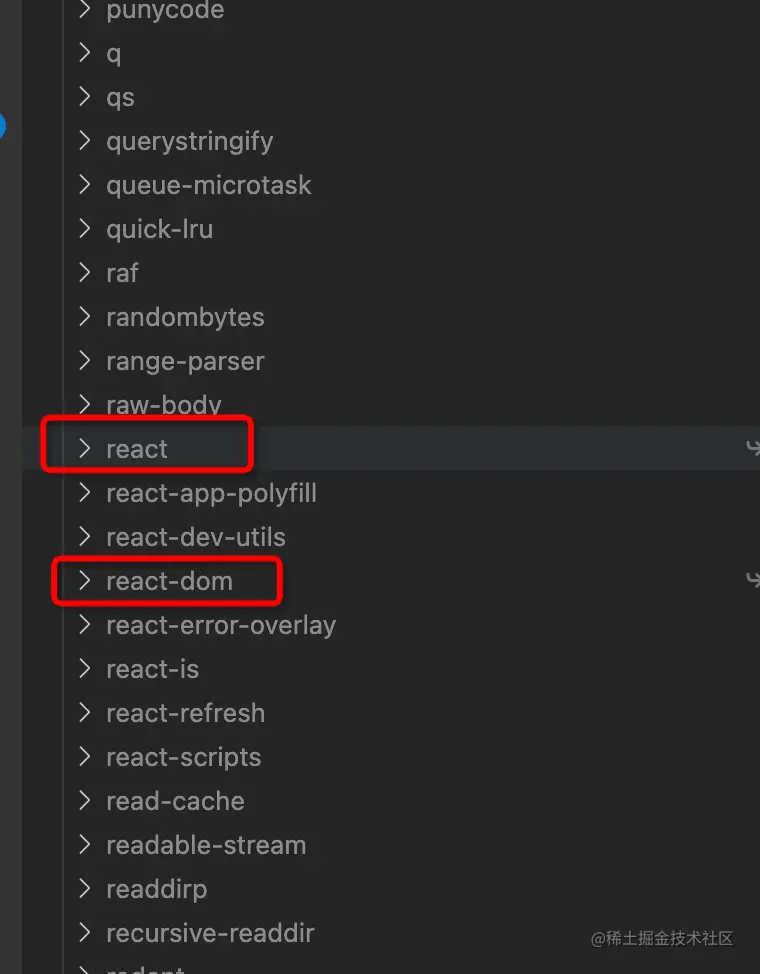Expand the react-dom folder chevron
Viewport: 760px width, 974px height.
pyautogui.click(x=85, y=581)
